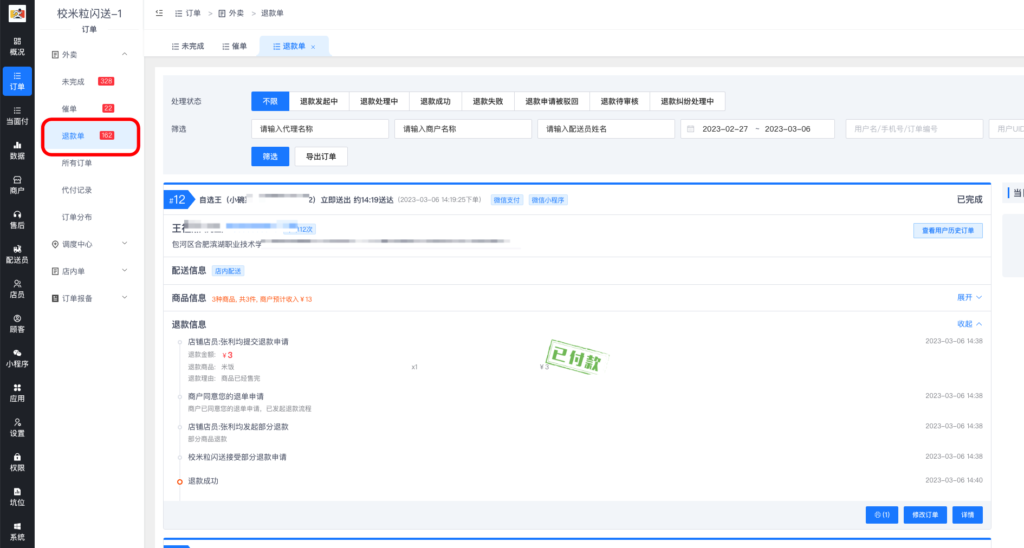Select the 退款申请被驳回 status filter

coord(552,101)
